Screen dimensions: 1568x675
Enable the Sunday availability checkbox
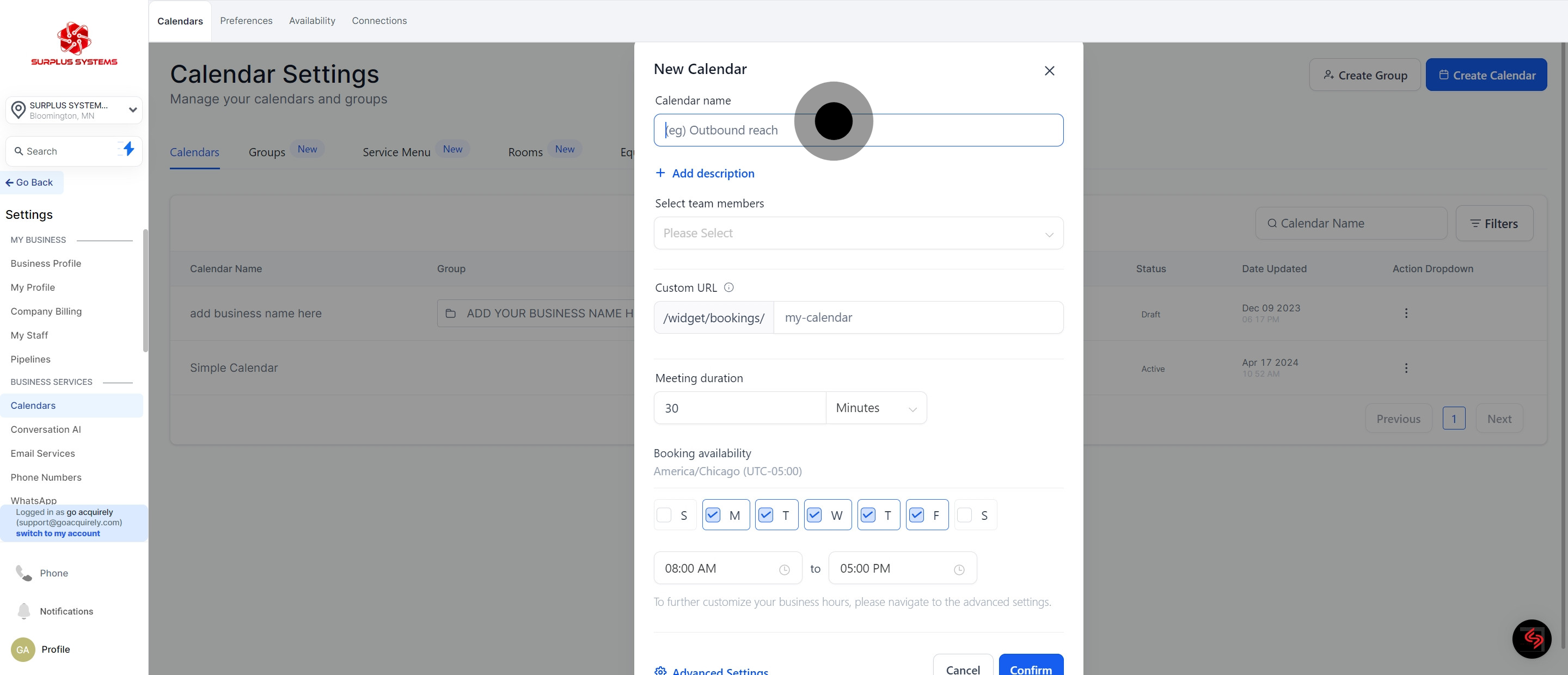tap(664, 515)
